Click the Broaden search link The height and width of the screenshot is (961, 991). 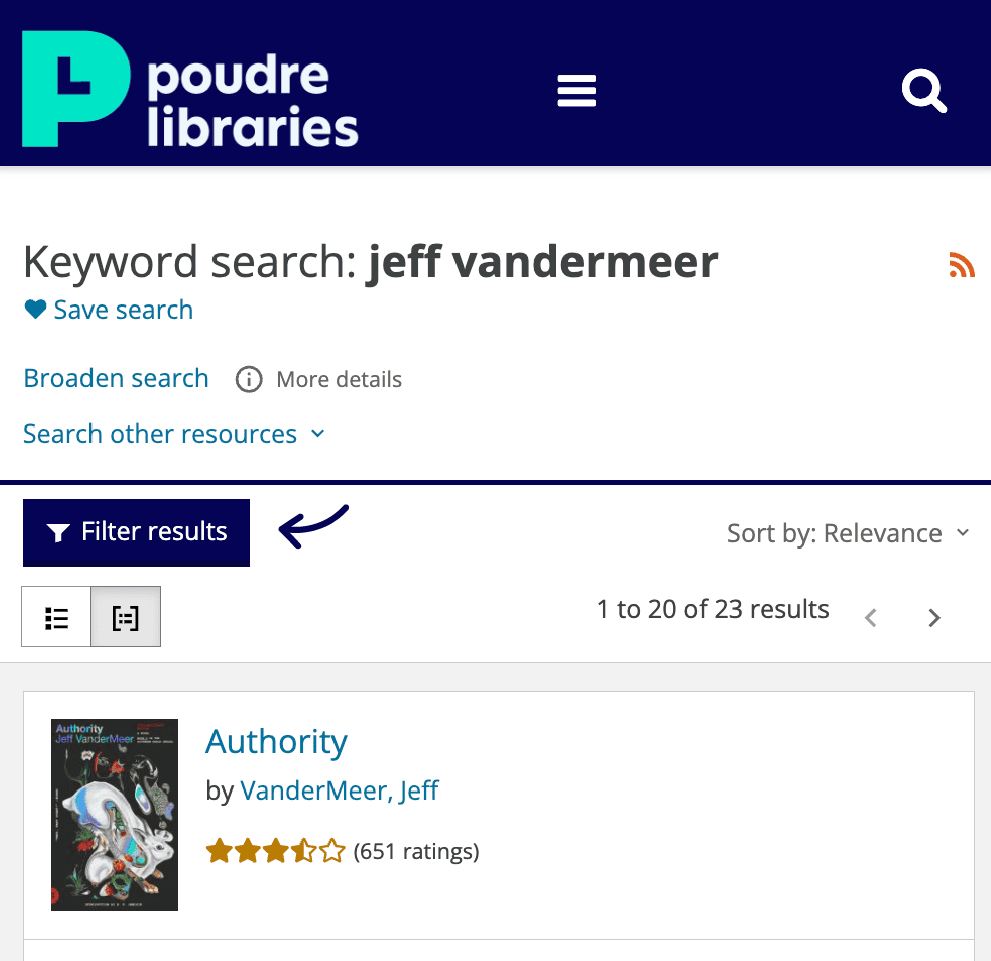point(116,379)
